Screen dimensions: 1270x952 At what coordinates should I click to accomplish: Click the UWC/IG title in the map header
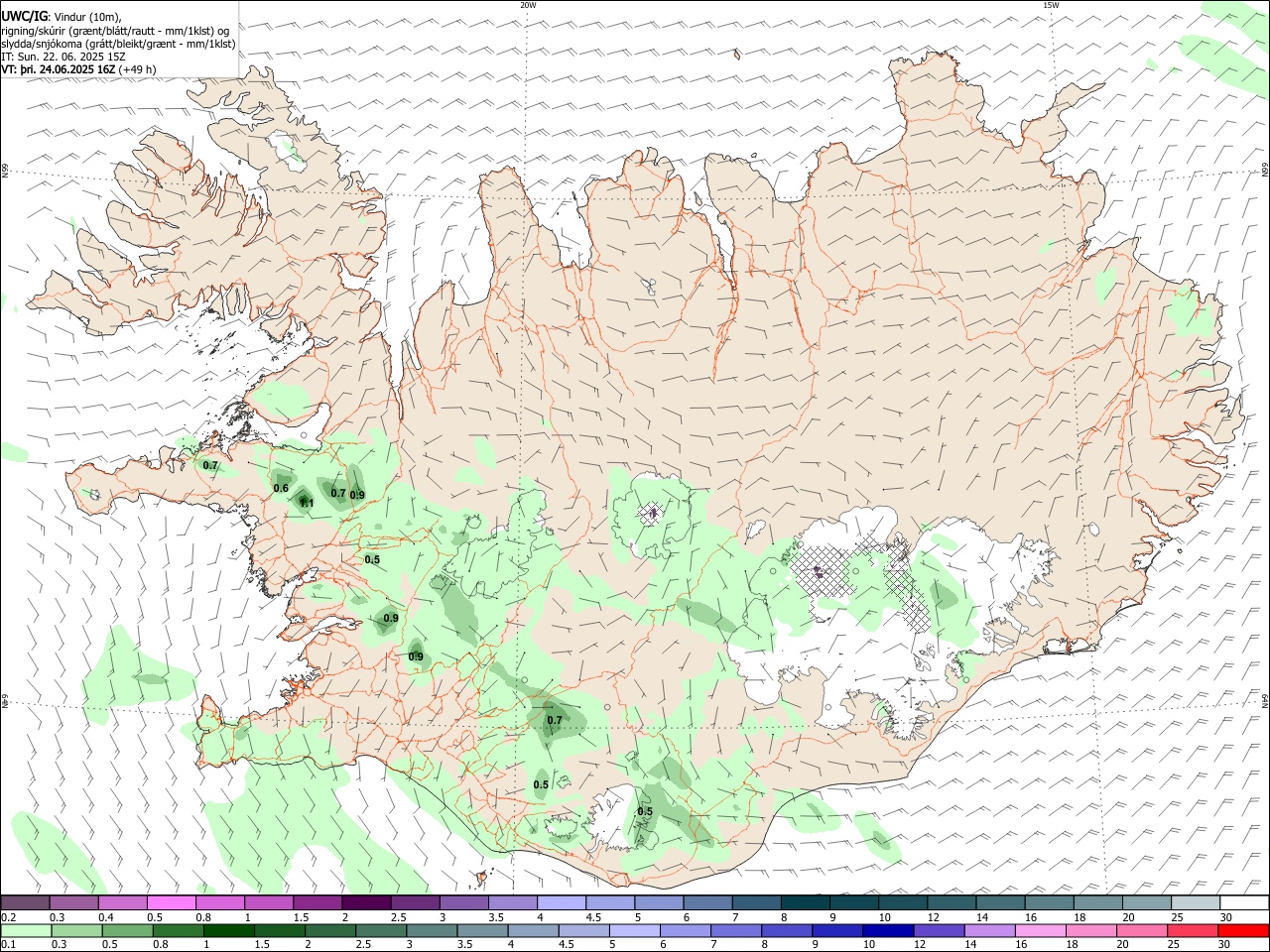[x=23, y=17]
